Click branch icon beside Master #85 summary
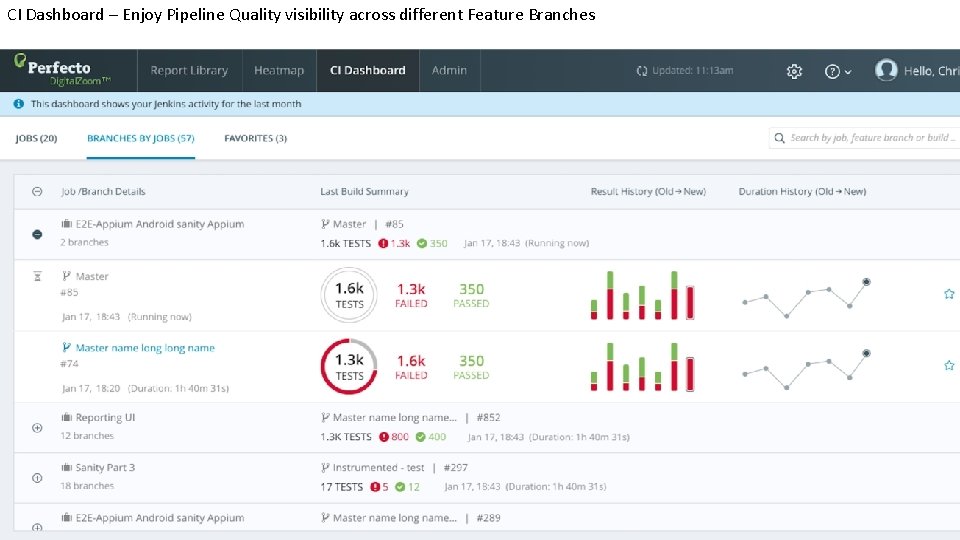The width and height of the screenshot is (960, 540). tap(325, 224)
